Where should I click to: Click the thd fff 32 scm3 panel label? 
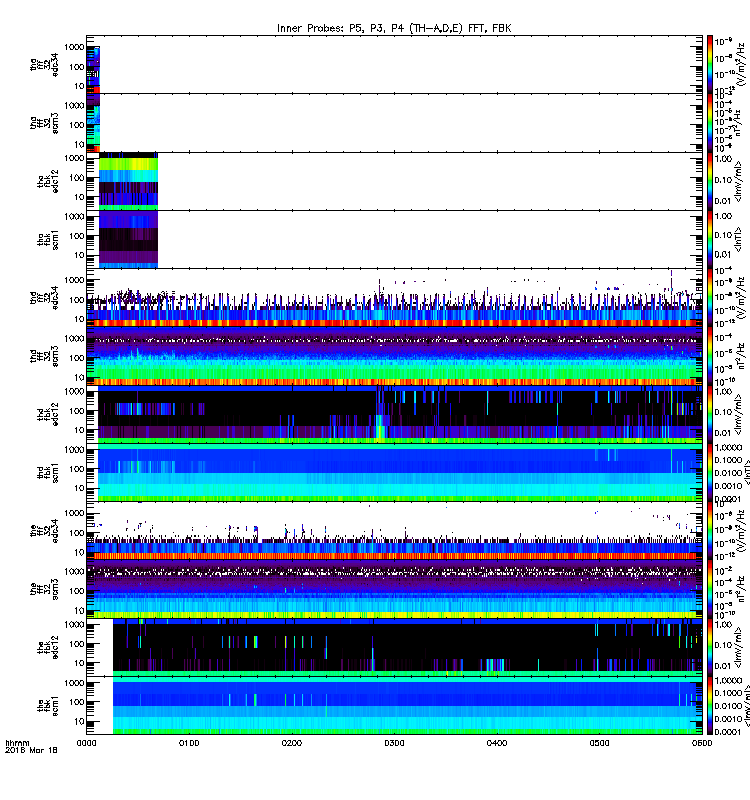coord(44,356)
